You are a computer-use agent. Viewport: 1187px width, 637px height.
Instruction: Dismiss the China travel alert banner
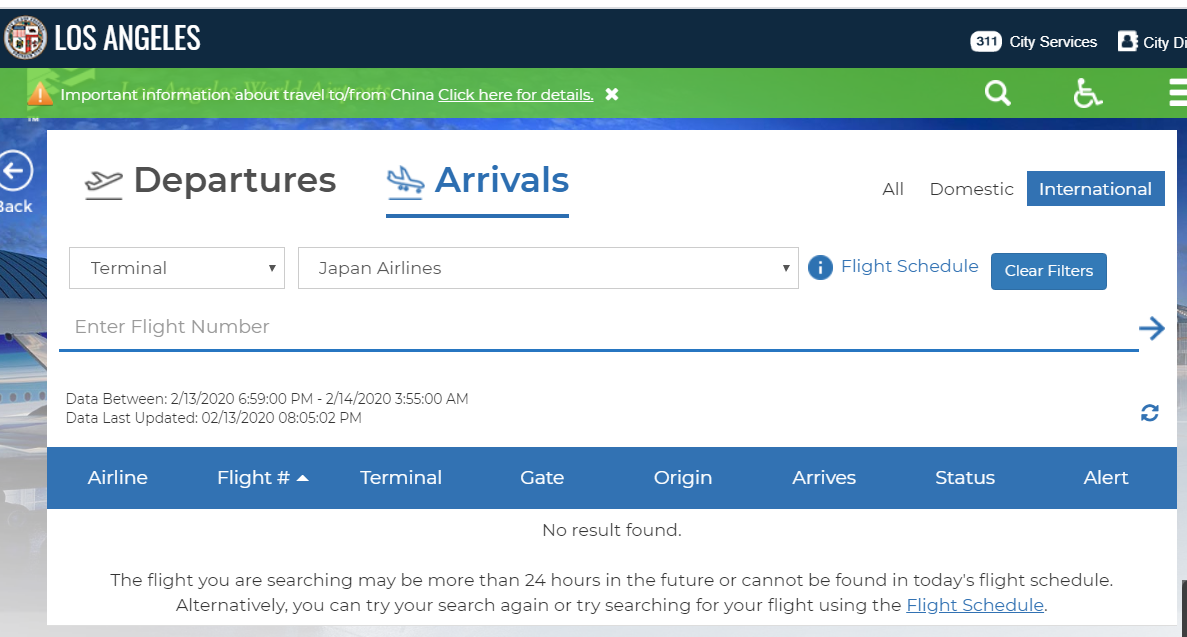pos(612,94)
